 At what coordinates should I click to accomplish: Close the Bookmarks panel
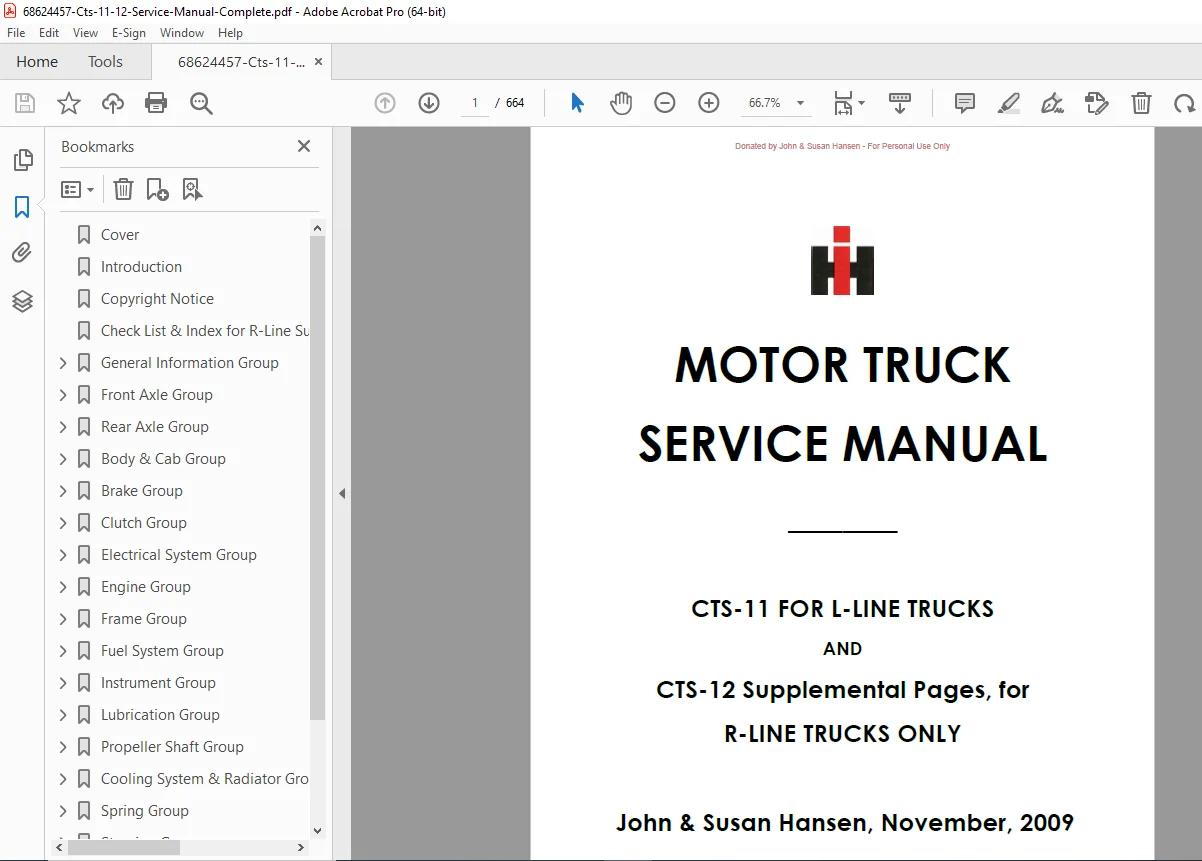(304, 146)
